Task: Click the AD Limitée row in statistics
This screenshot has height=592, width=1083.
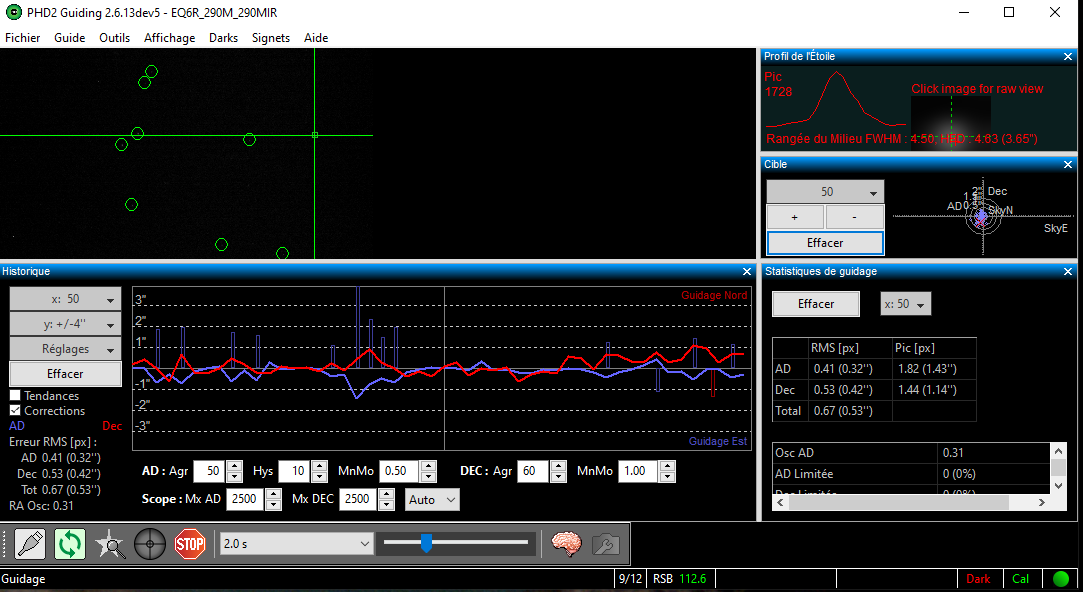Action: pos(911,474)
